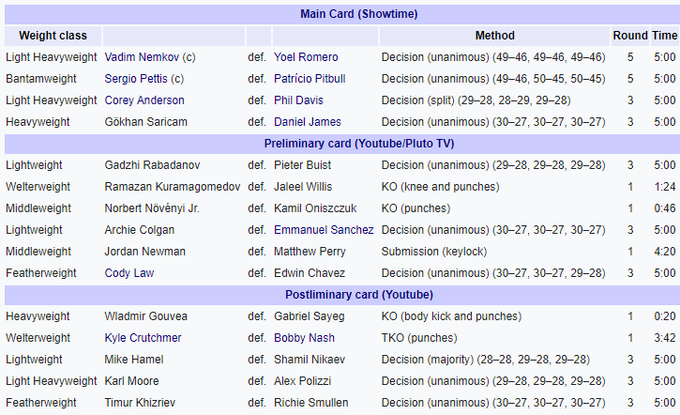Click the Emmanuel Sanchez link
This screenshot has height=415, width=680.
(x=324, y=230)
